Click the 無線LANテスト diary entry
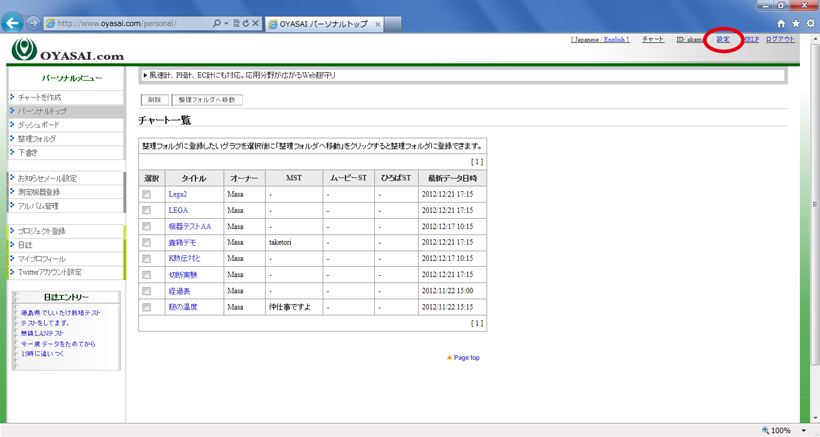The image size is (820, 437). (x=42, y=334)
